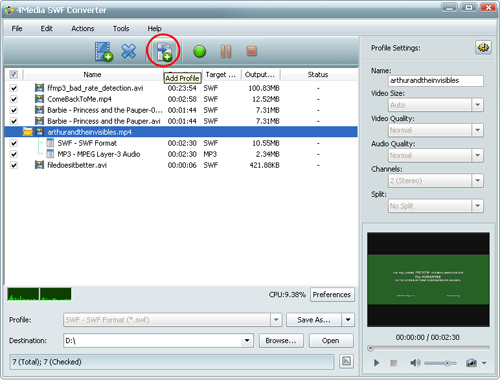Open the Video Size dropdown
This screenshot has height=380, width=500.
477,105
